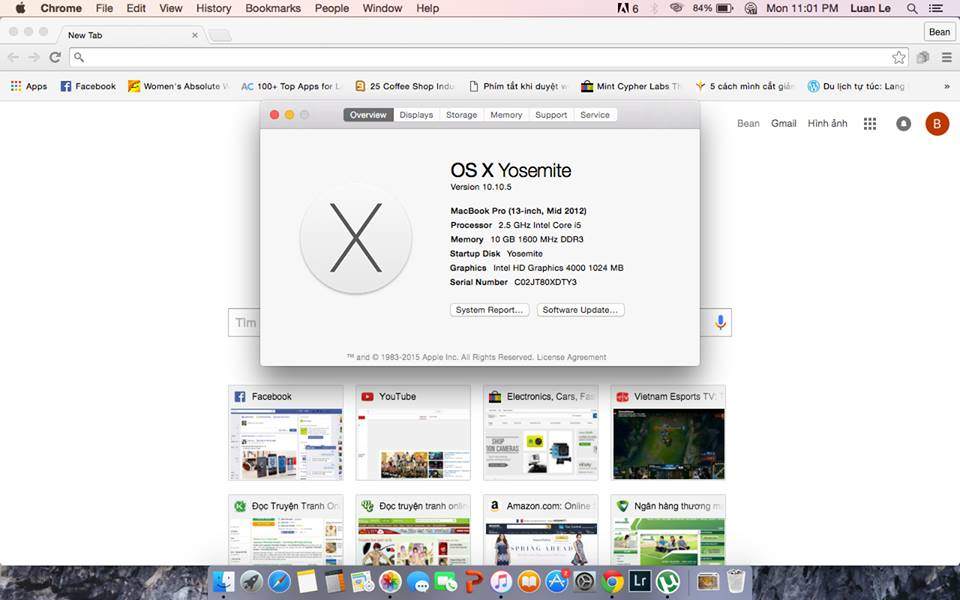The image size is (960, 600).
Task: Open the Luan Le user menu
Action: coord(871,8)
